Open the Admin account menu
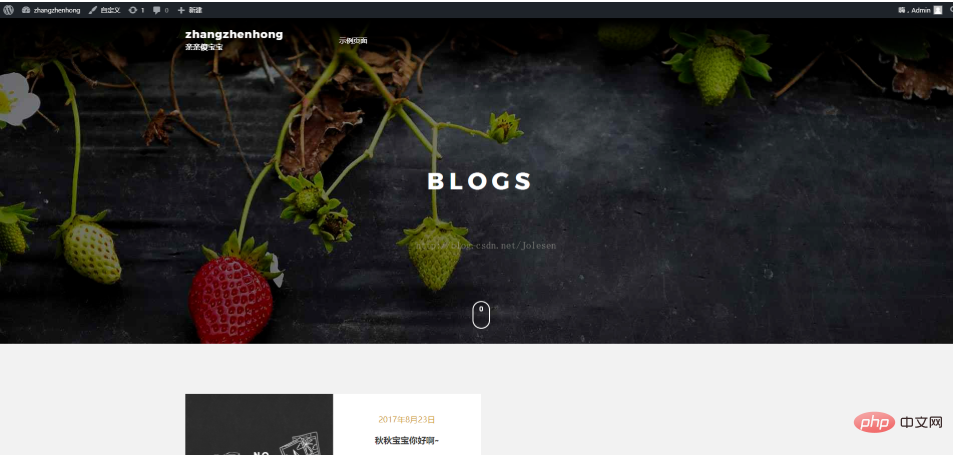 click(x=920, y=10)
